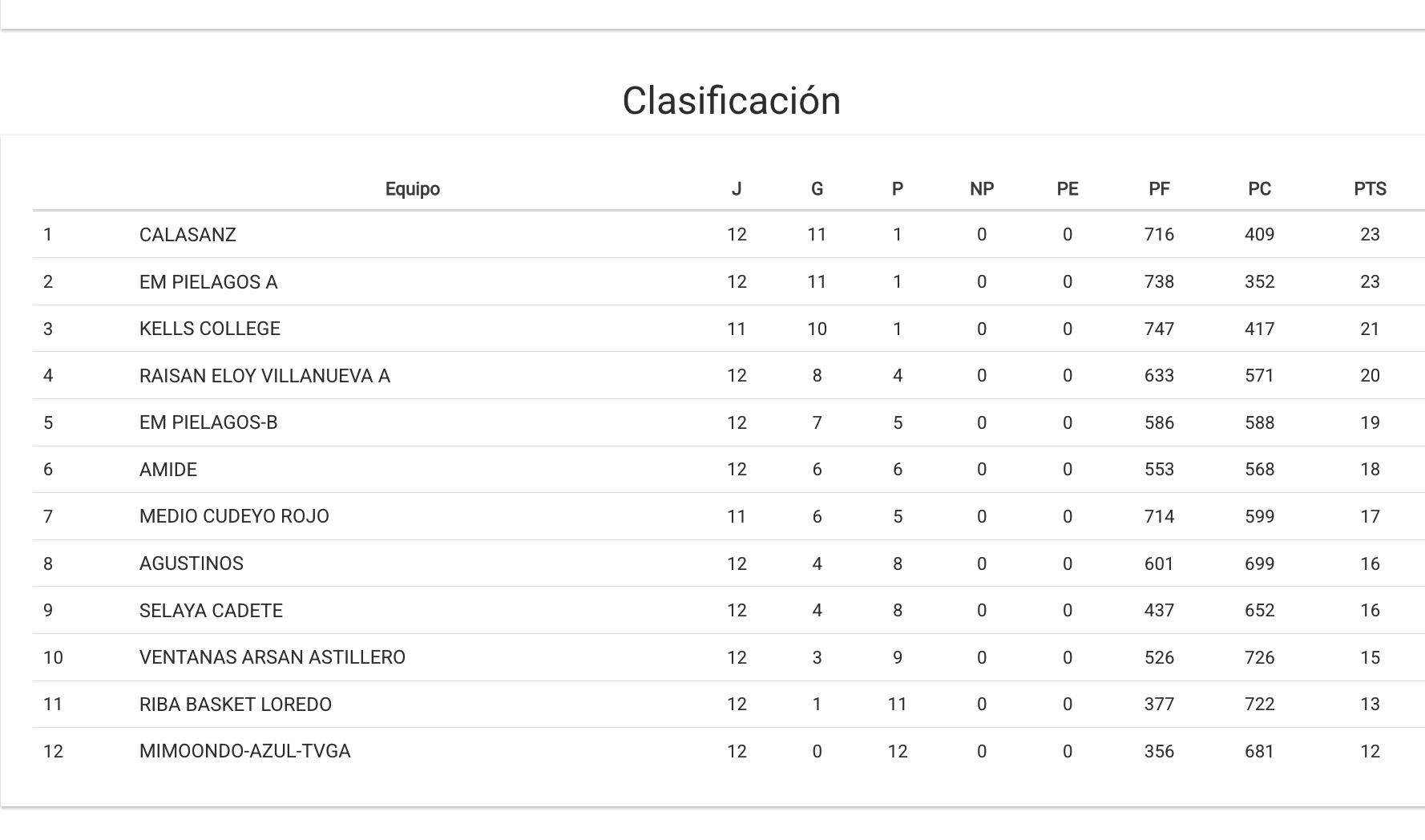Click the AMIDE team name
Viewport: 1425px width, 840px height.
point(168,470)
